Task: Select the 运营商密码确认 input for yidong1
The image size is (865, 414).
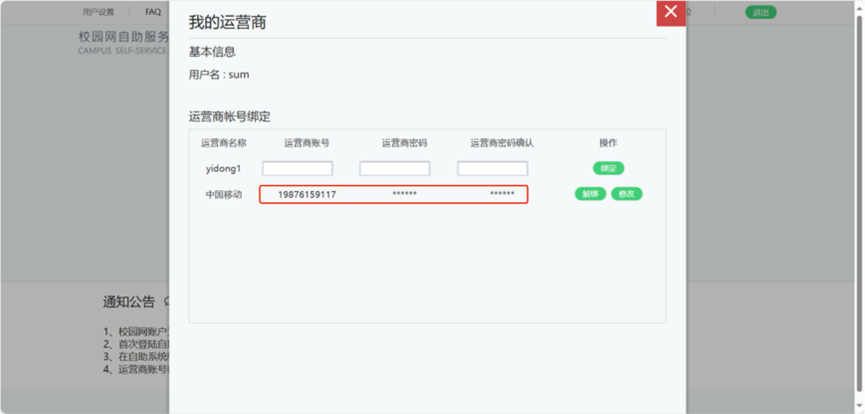Action: pyautogui.click(x=492, y=169)
